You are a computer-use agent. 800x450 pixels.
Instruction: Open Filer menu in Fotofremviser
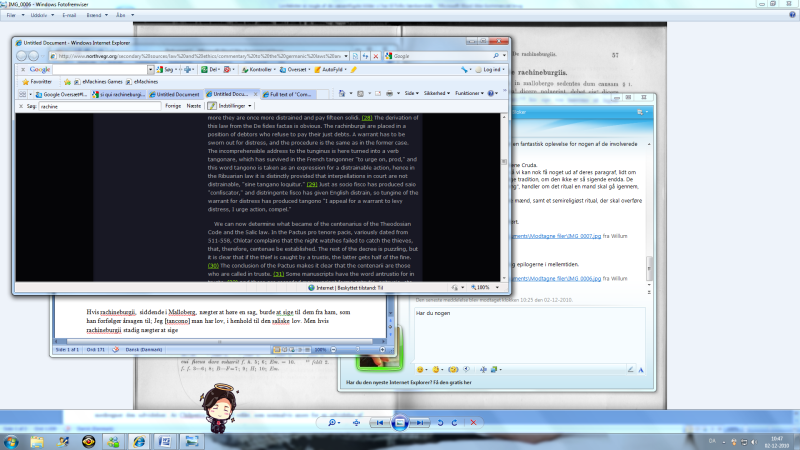pos(15,15)
